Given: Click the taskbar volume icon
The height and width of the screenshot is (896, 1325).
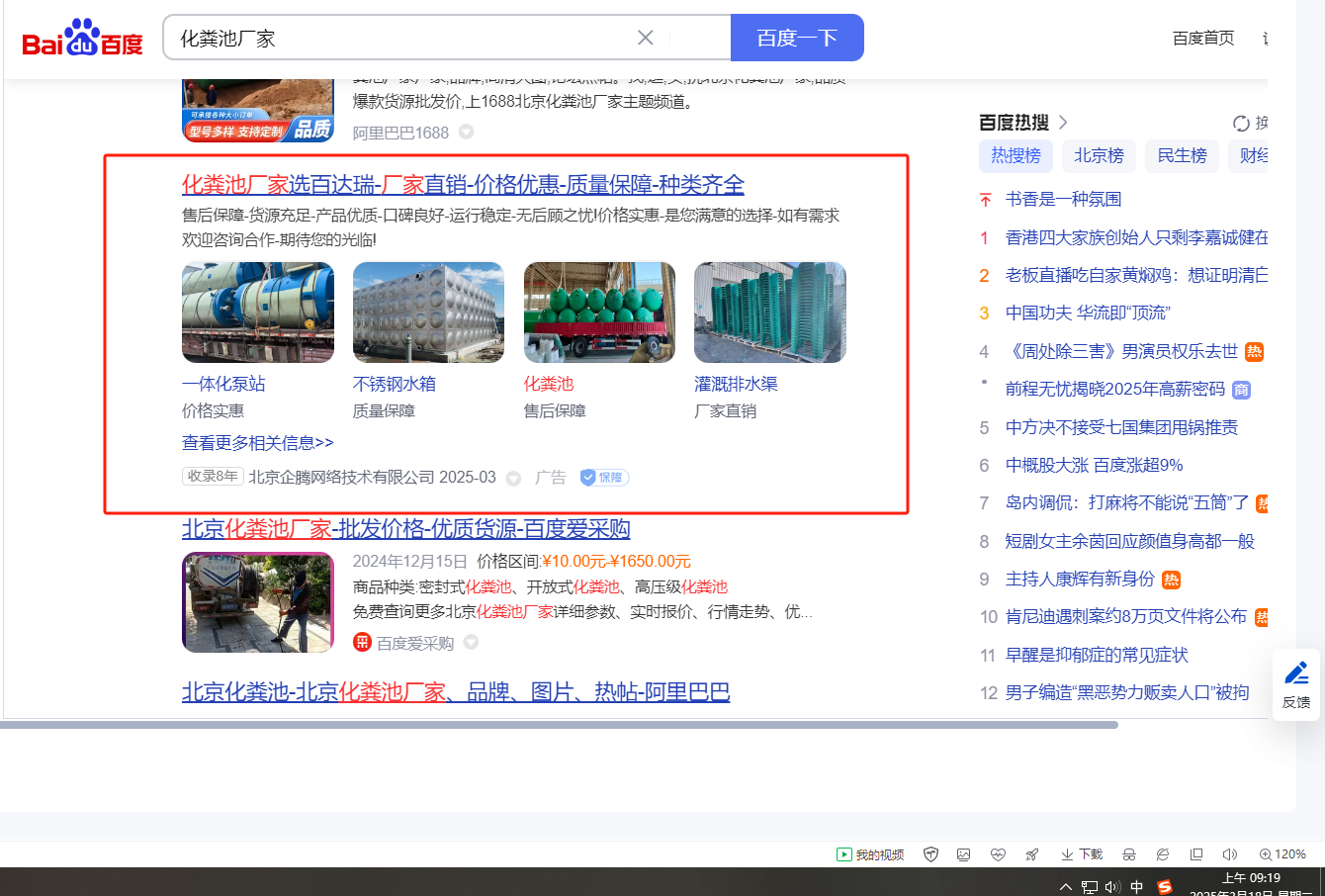Looking at the screenshot, I should (1112, 887).
